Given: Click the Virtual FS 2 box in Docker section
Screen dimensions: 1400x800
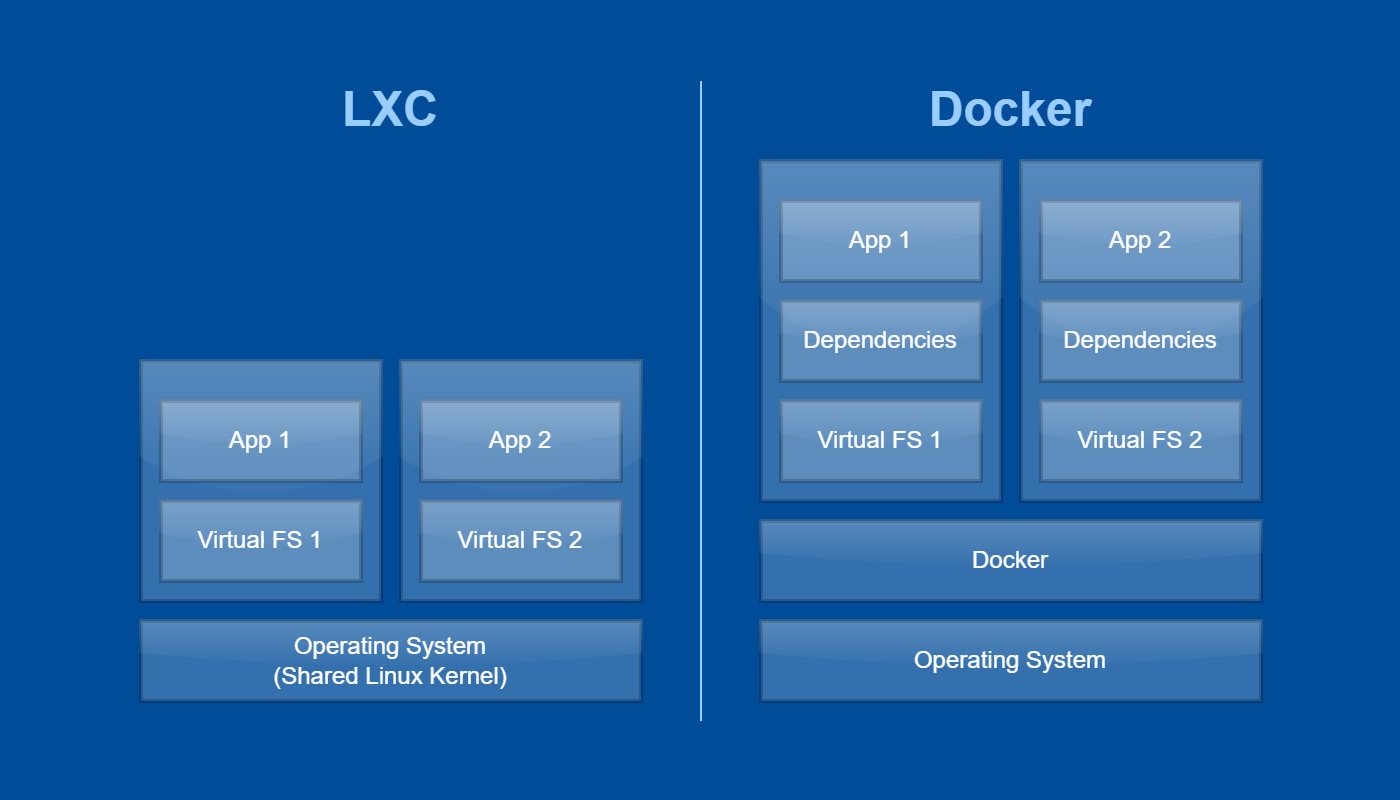Looking at the screenshot, I should [1140, 440].
